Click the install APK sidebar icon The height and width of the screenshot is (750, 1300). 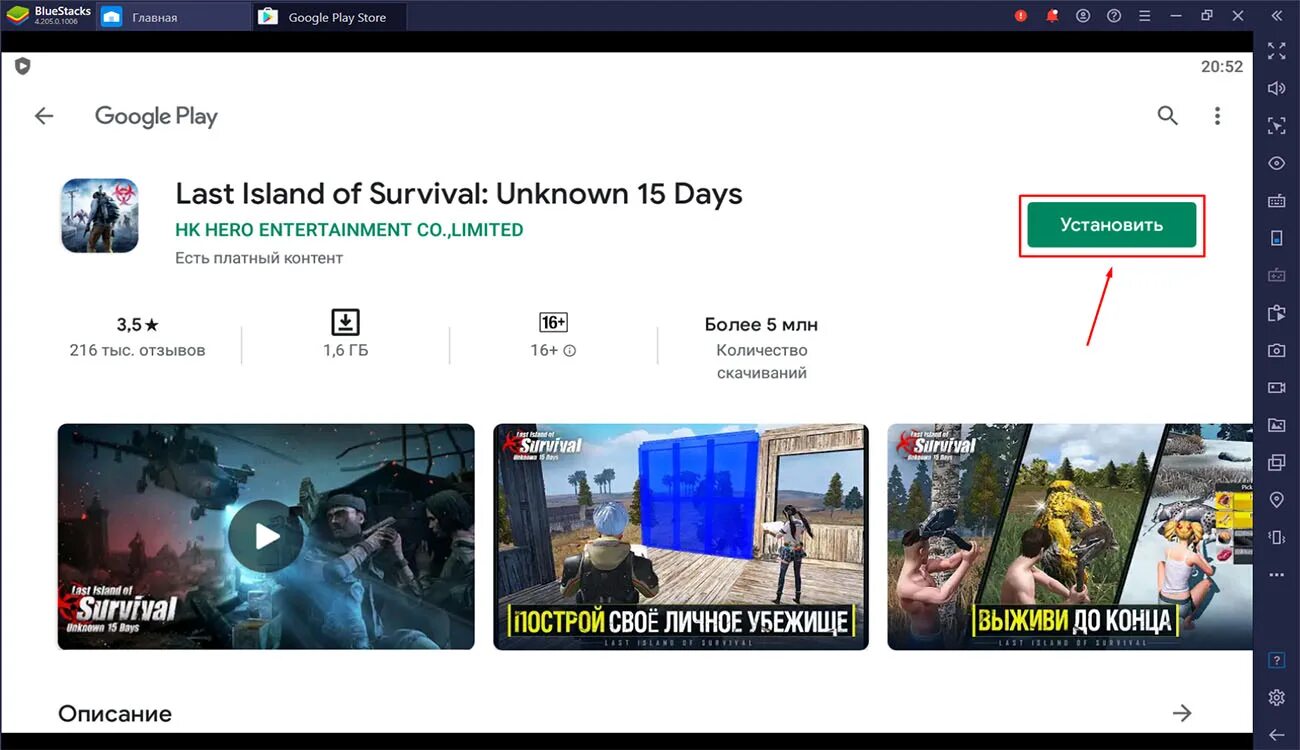pos(1276,313)
